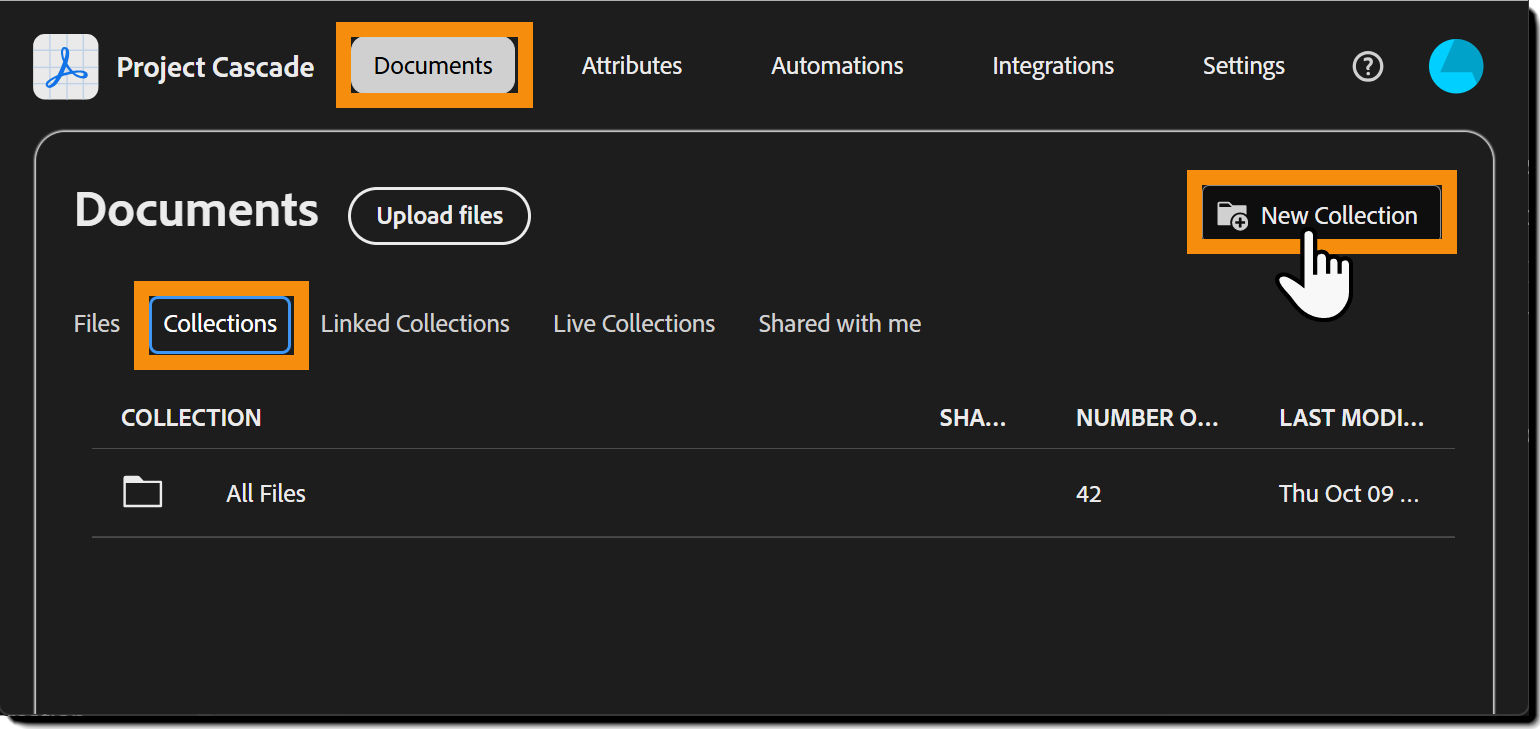Viewport: 1540px width, 729px height.
Task: Click the profile avatar circle
Action: [x=1456, y=66]
